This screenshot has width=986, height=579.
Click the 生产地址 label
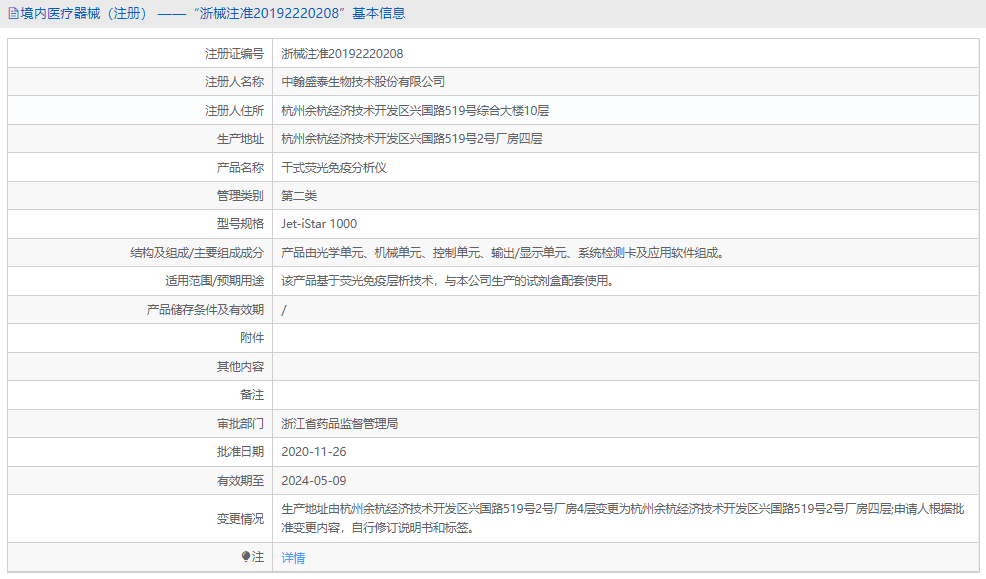click(x=240, y=138)
